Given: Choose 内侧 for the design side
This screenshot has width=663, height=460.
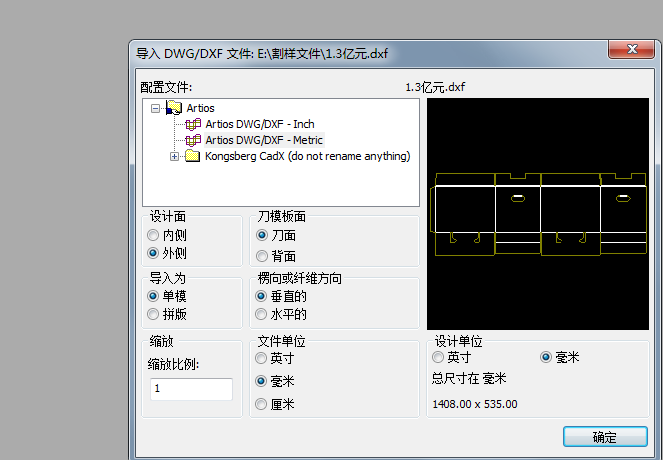Looking at the screenshot, I should [x=153, y=235].
